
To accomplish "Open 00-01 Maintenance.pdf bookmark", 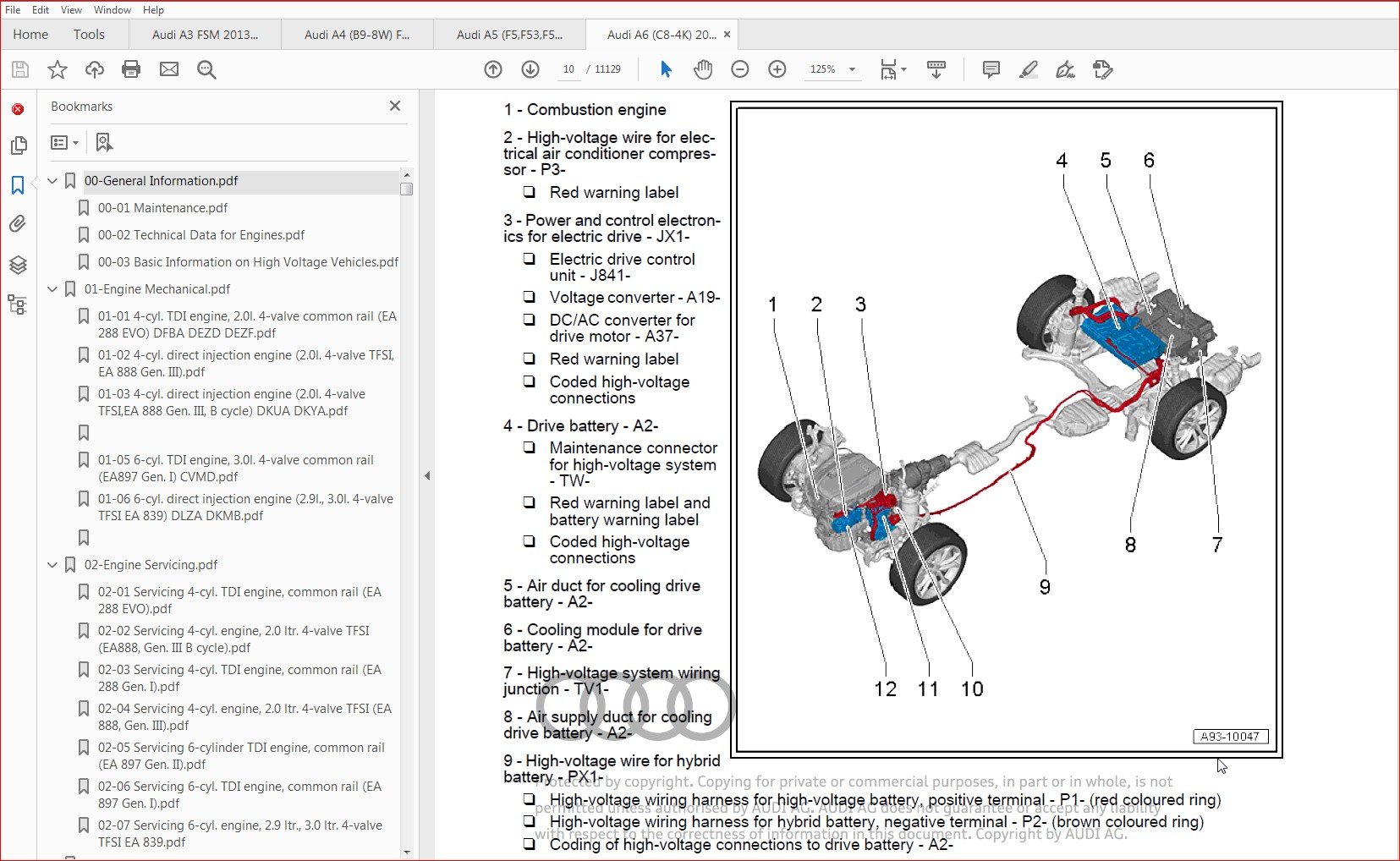I will tap(162, 208).
